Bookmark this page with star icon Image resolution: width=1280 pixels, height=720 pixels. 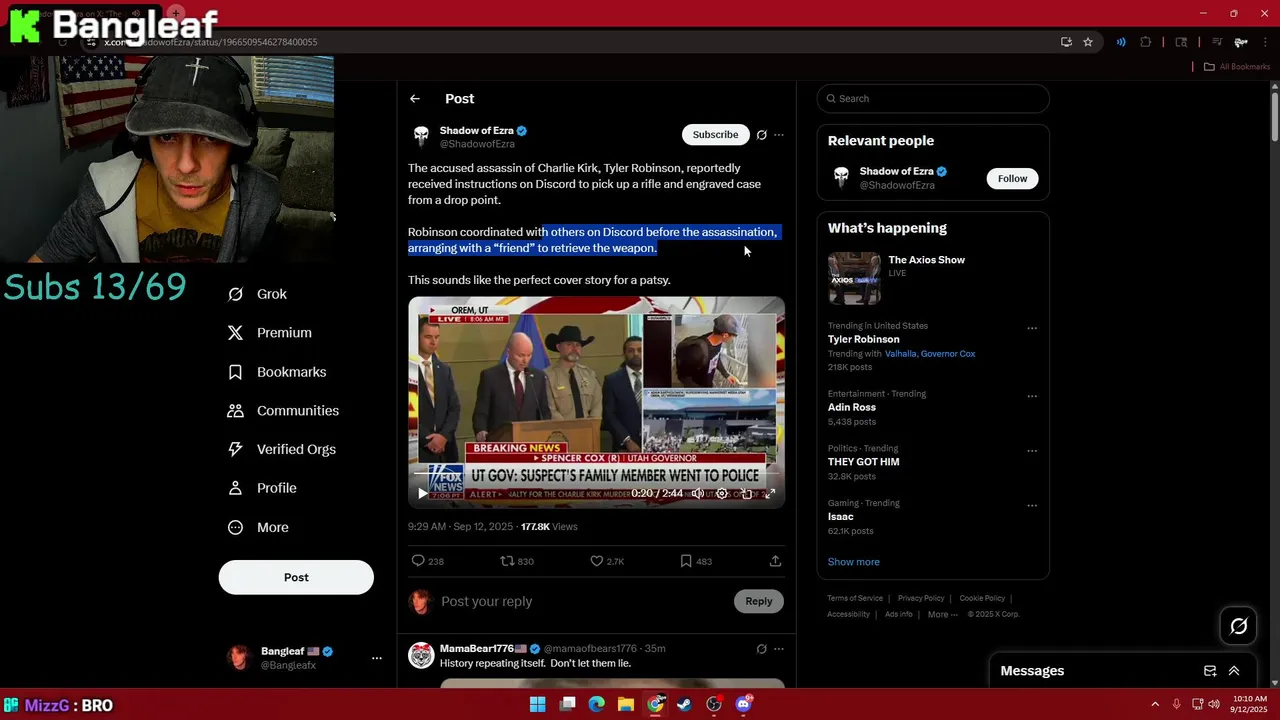pos(1088,42)
